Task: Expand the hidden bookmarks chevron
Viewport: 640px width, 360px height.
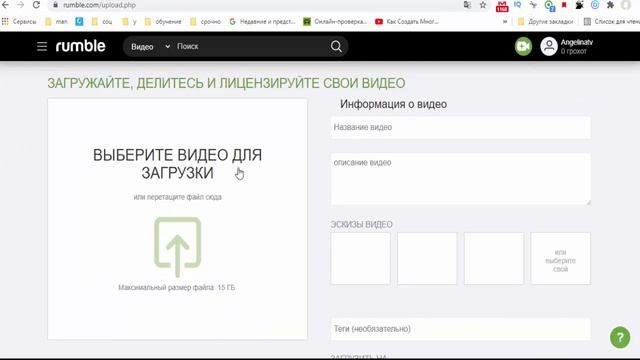Action: (x=505, y=22)
